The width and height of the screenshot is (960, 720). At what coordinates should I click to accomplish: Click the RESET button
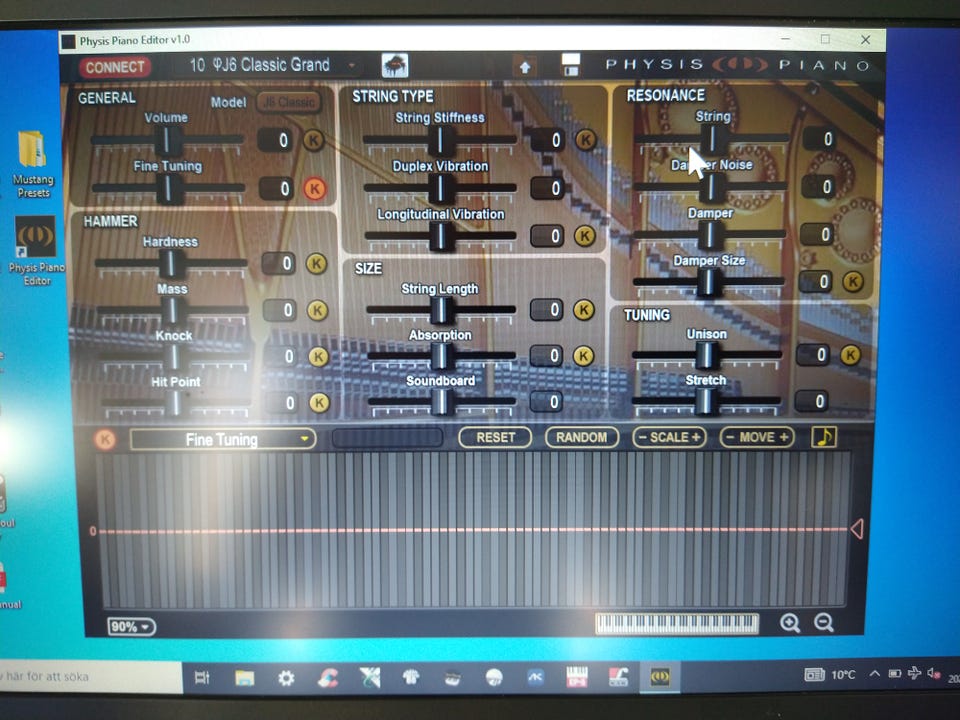495,438
